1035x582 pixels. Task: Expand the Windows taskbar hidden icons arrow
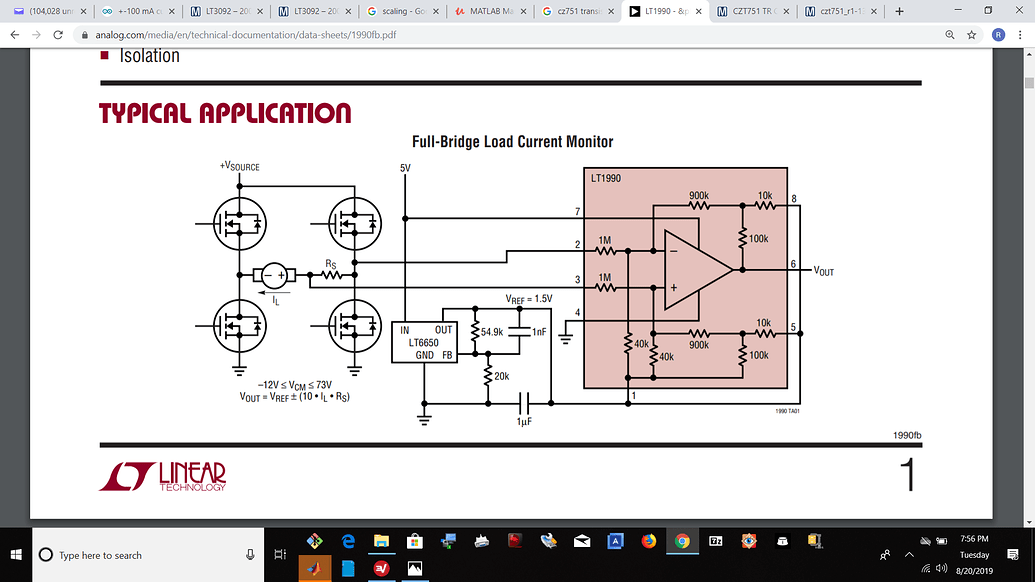[x=909, y=554]
